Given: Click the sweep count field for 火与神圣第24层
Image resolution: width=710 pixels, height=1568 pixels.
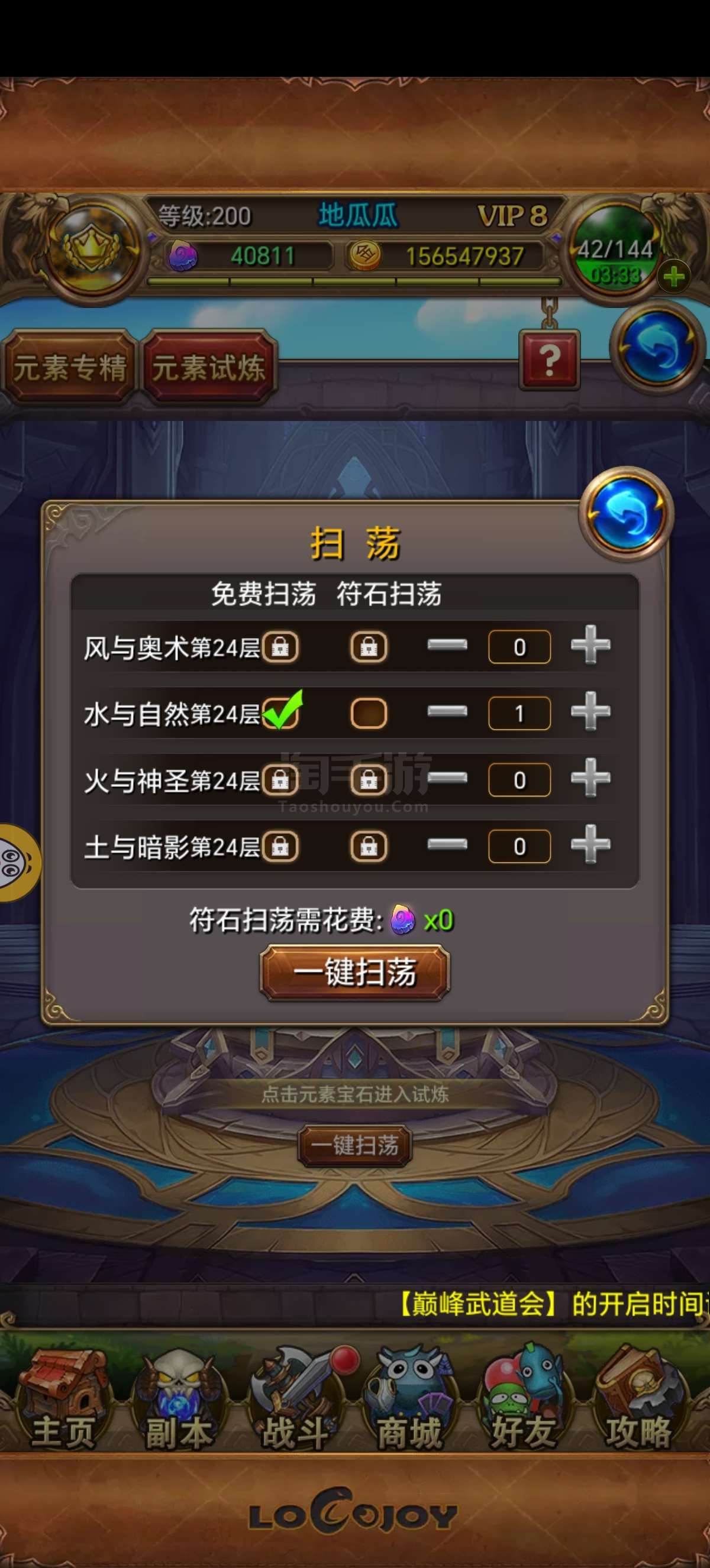Looking at the screenshot, I should [x=519, y=780].
